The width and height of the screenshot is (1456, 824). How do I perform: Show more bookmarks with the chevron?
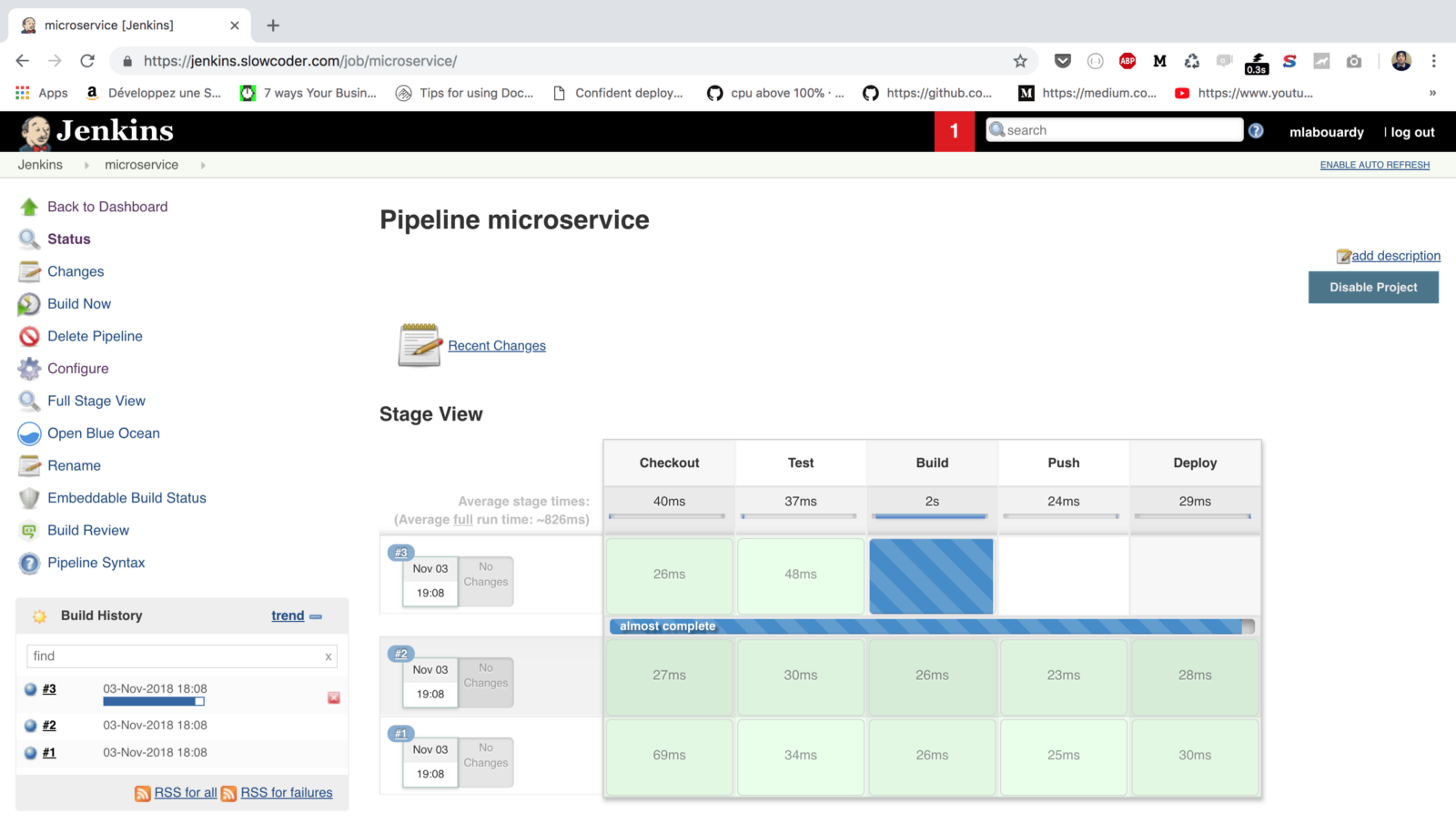(1432, 93)
